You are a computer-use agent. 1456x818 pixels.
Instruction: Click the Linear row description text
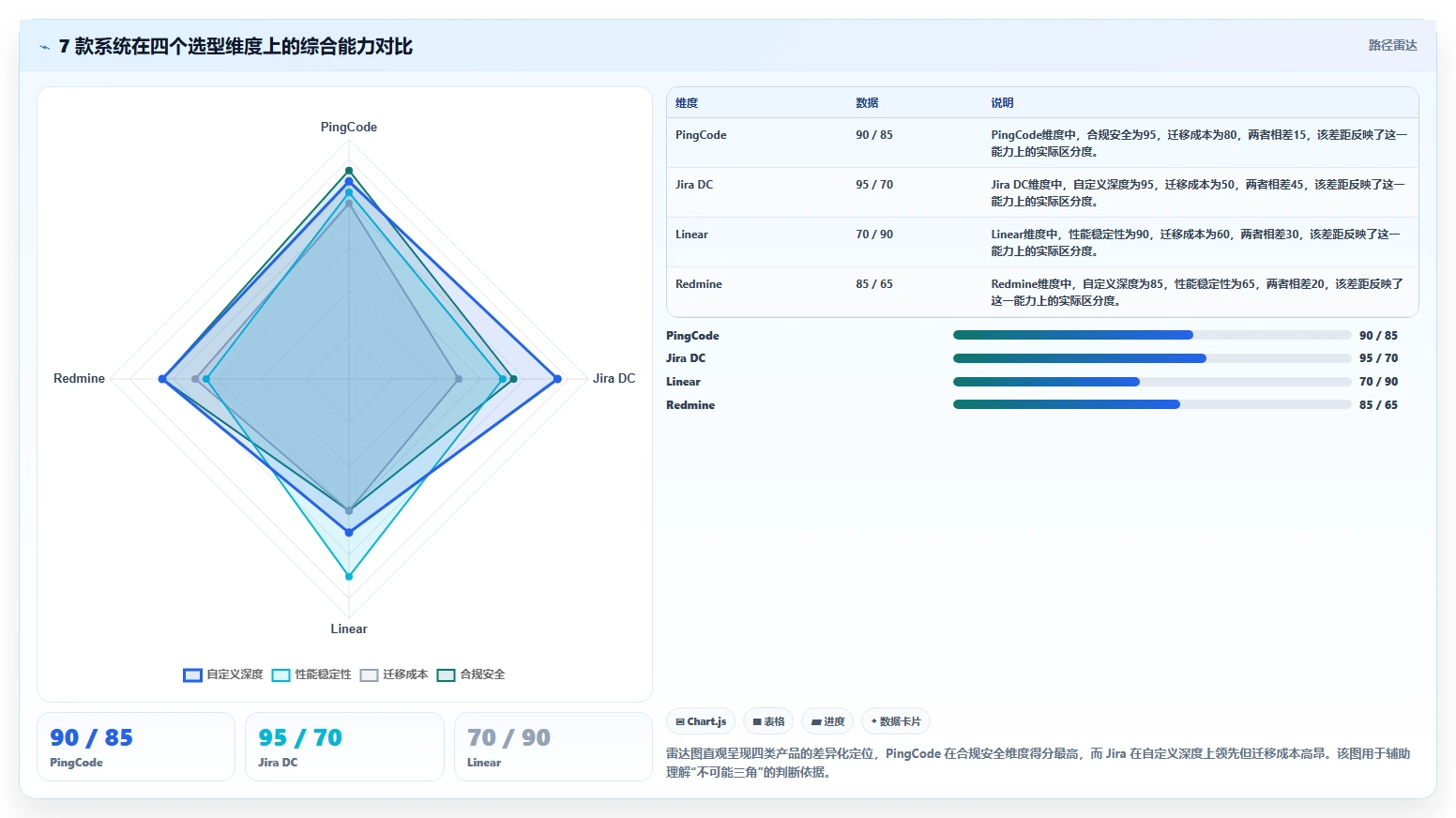(1197, 243)
